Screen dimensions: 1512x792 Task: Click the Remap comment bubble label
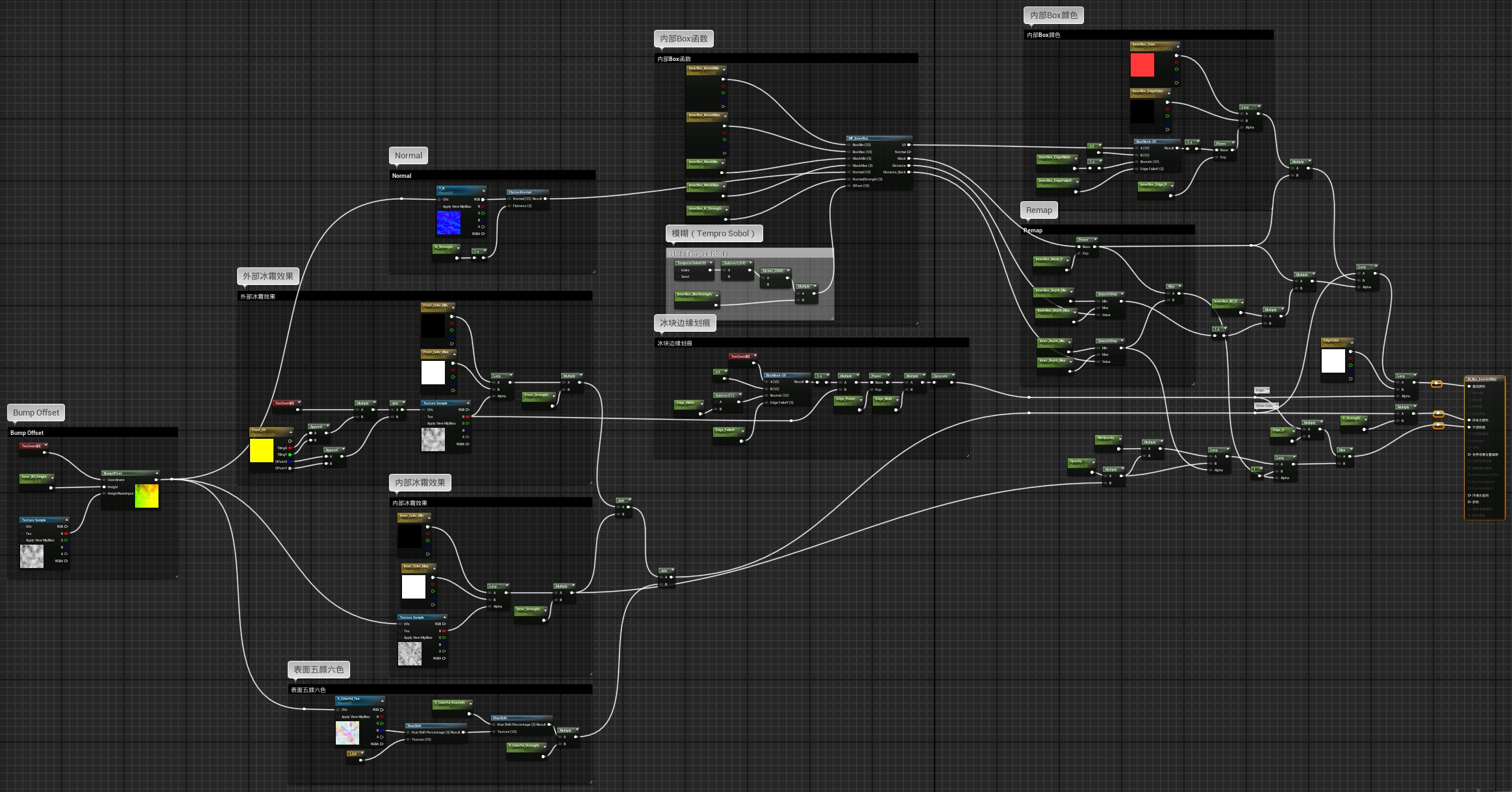(1039, 210)
